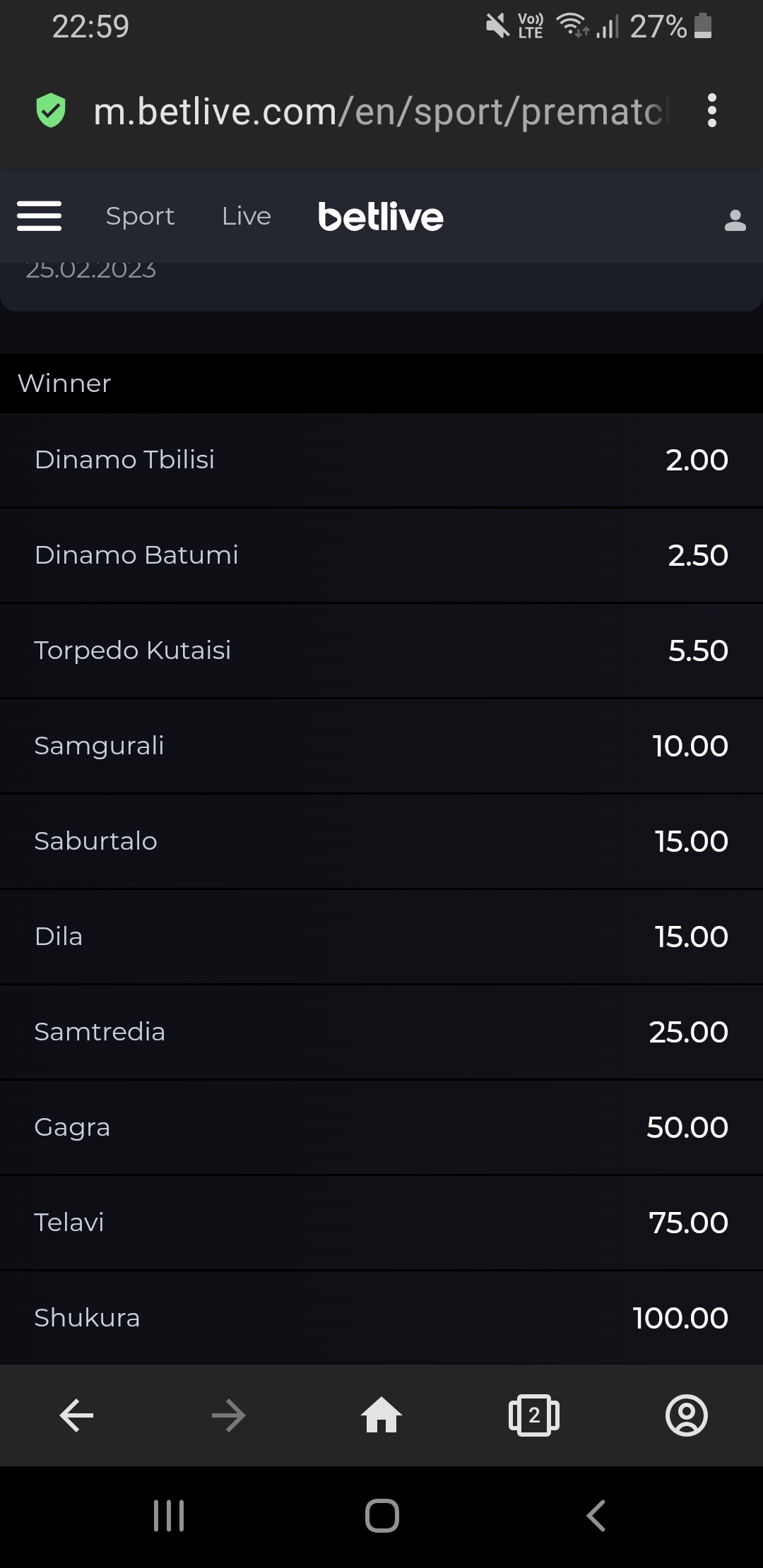Open browser profile icon in bottom bar
The width and height of the screenshot is (763, 1568).
[686, 1415]
